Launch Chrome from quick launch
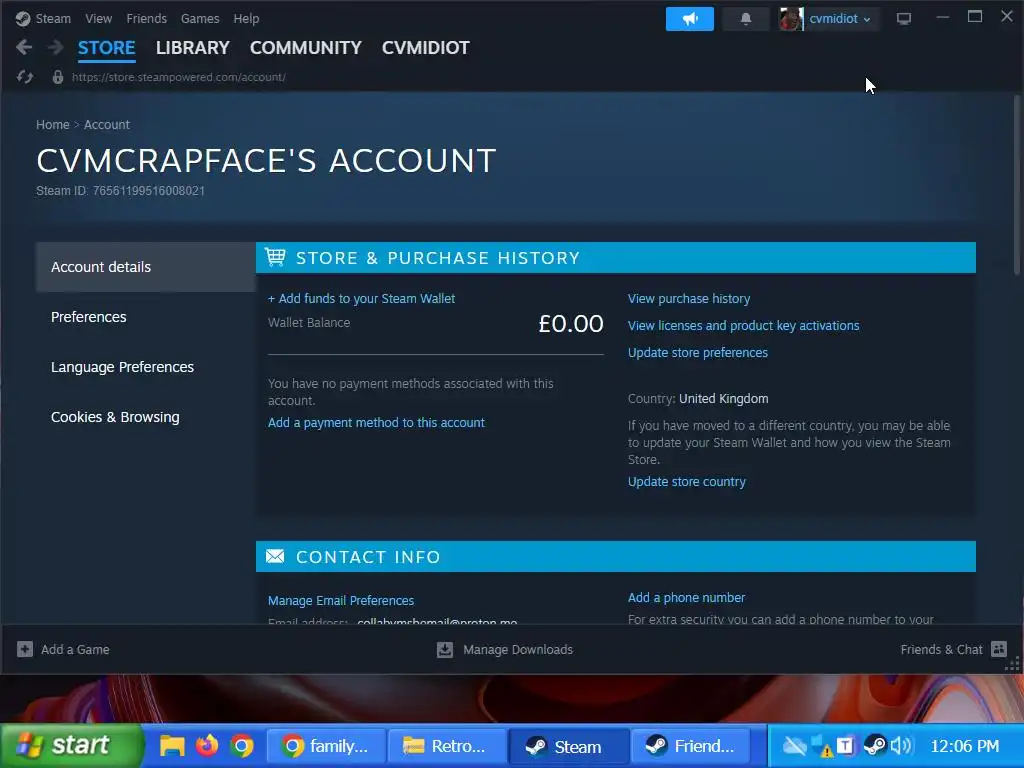The height and width of the screenshot is (768, 1024). tap(242, 746)
